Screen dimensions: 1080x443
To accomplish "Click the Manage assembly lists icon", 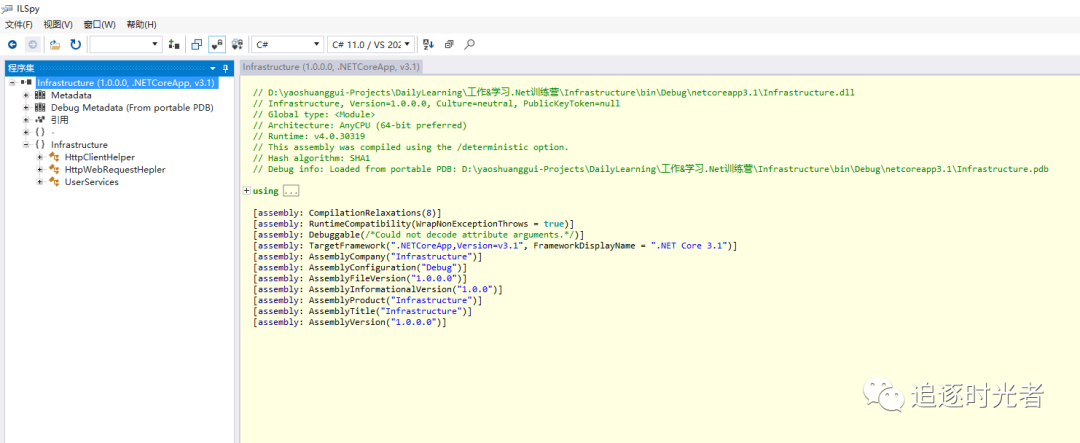I will point(175,45).
